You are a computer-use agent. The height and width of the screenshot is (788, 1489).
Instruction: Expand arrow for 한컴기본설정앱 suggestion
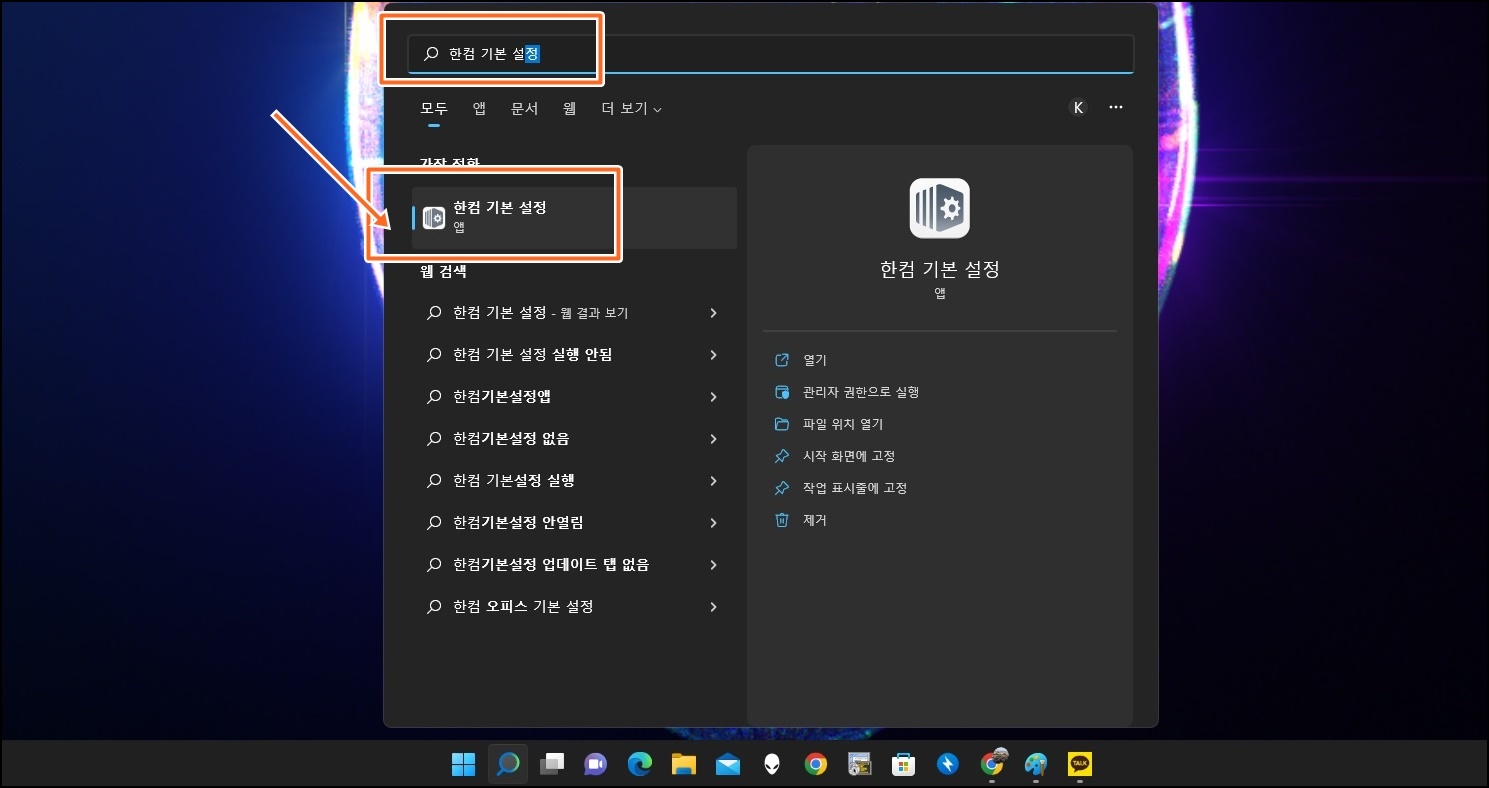(x=713, y=397)
